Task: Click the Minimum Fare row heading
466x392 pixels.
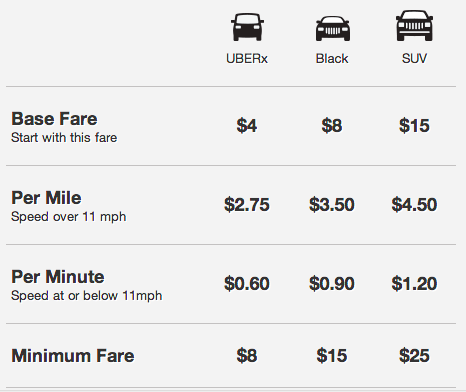Action: point(73,356)
